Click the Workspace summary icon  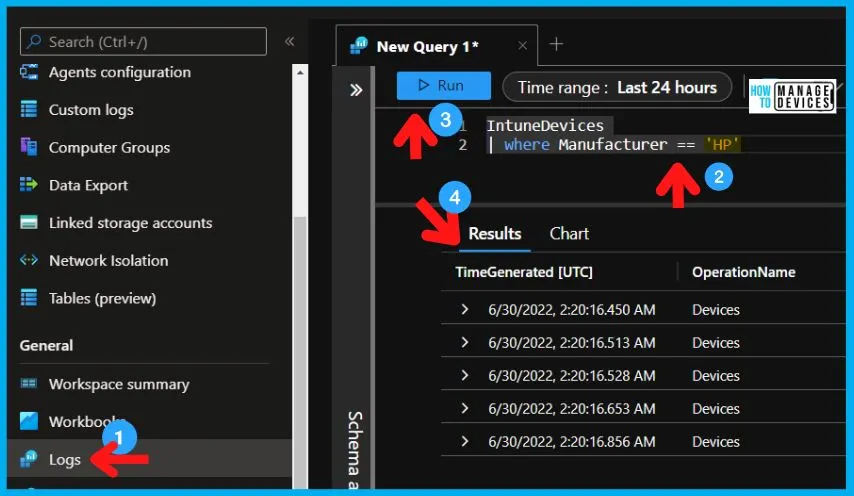click(x=29, y=383)
